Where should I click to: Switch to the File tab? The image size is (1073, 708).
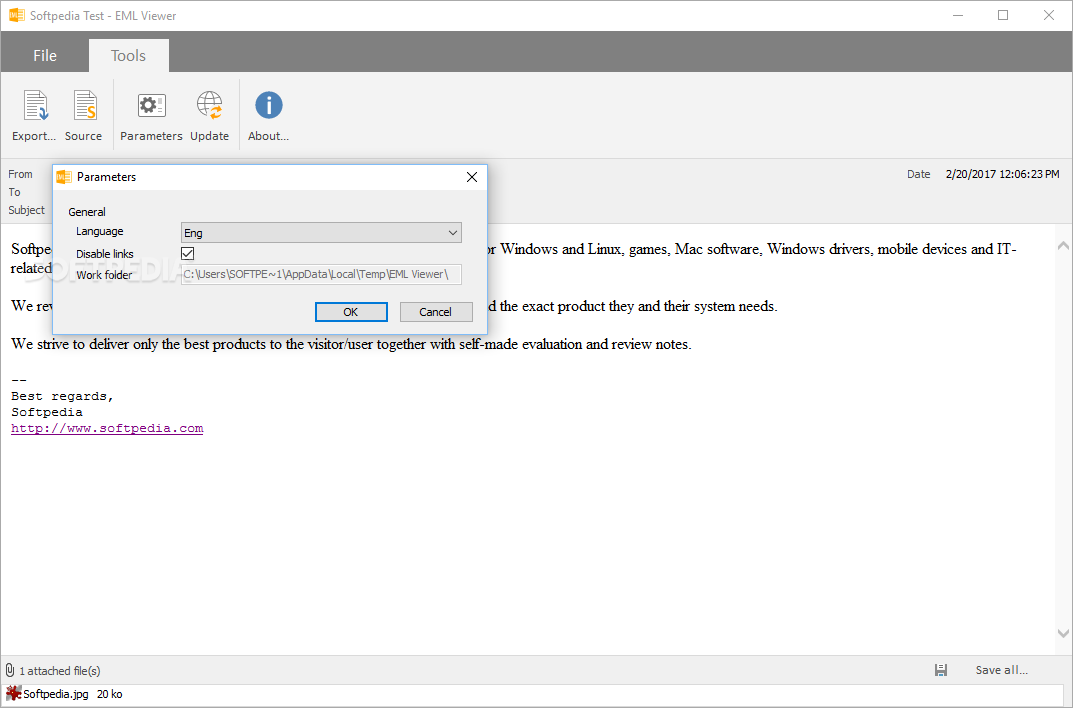click(x=45, y=55)
